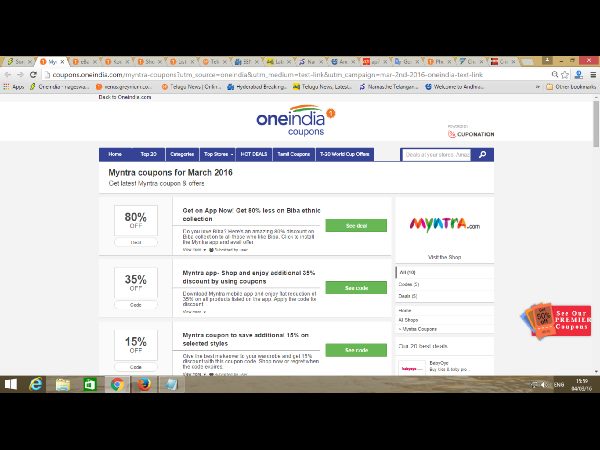Open the Categories navigation item
The width and height of the screenshot is (600, 450).
pos(182,155)
